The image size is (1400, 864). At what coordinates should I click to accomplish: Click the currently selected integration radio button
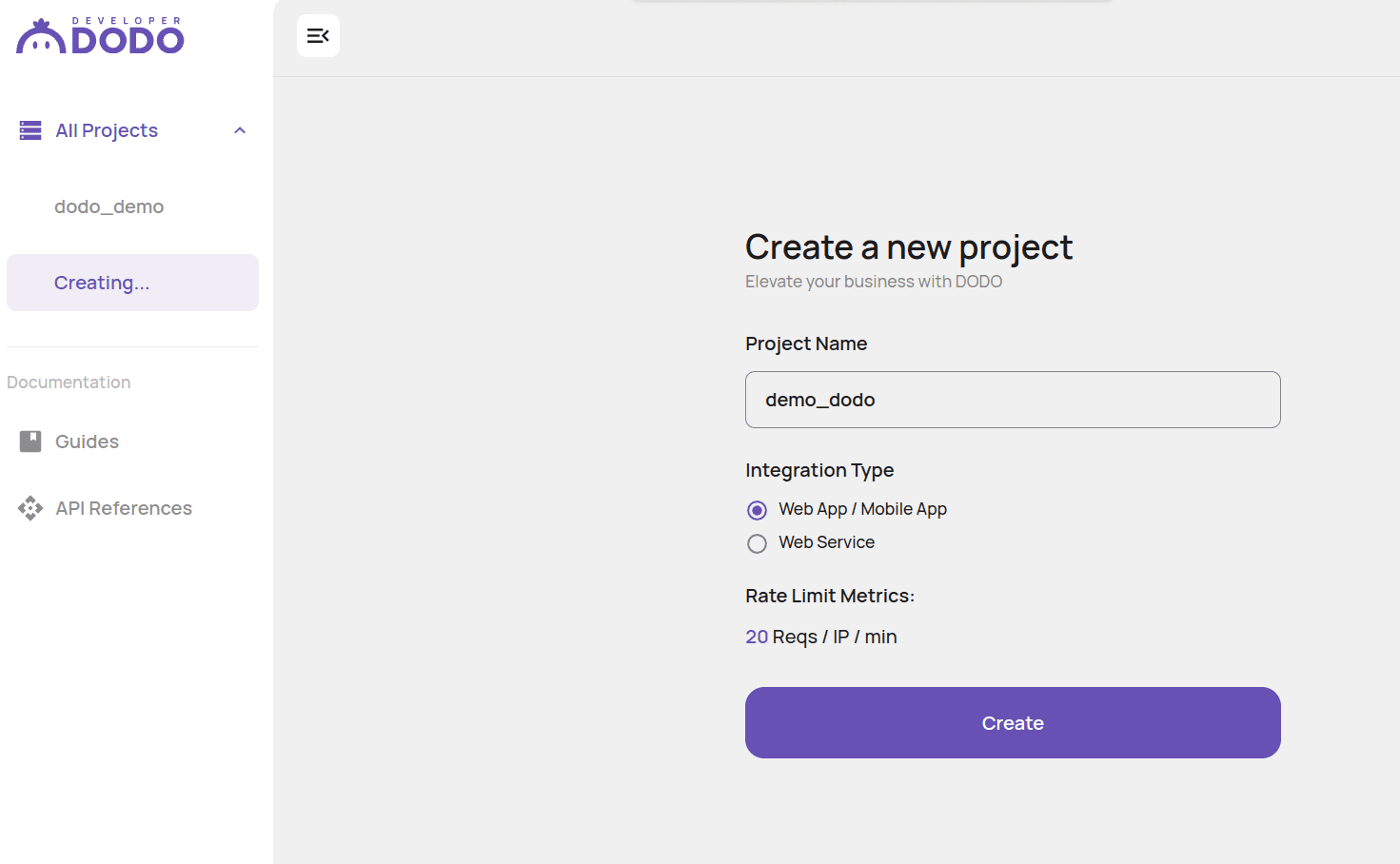[x=757, y=510]
